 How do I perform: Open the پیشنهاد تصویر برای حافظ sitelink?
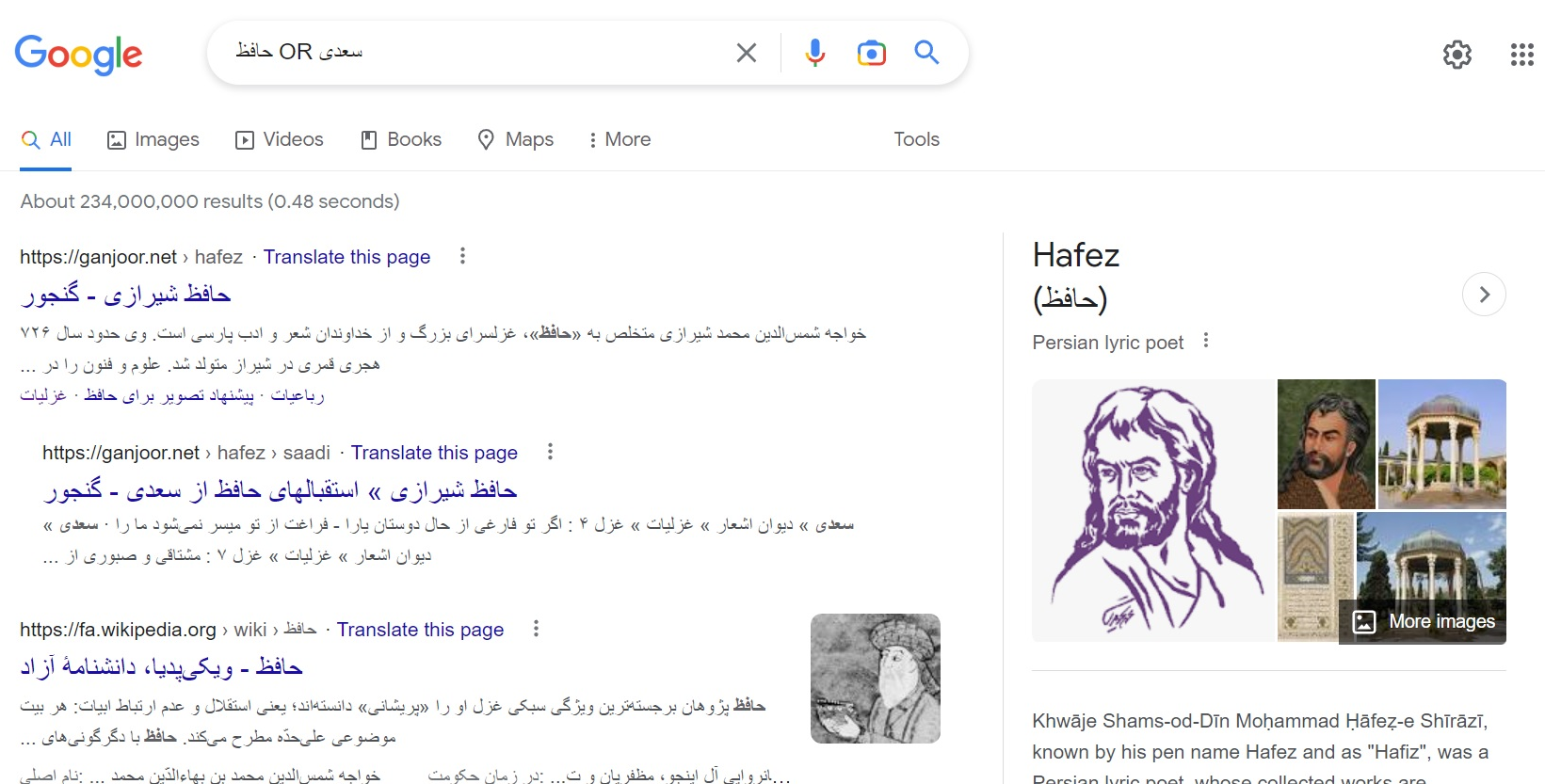pos(169,395)
